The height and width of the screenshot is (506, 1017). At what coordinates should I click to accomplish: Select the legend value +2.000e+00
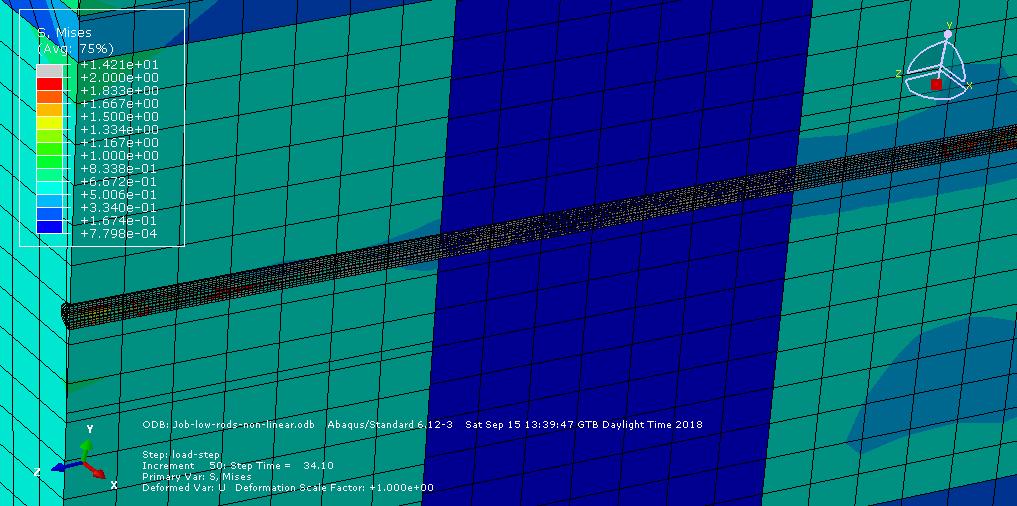pos(119,78)
